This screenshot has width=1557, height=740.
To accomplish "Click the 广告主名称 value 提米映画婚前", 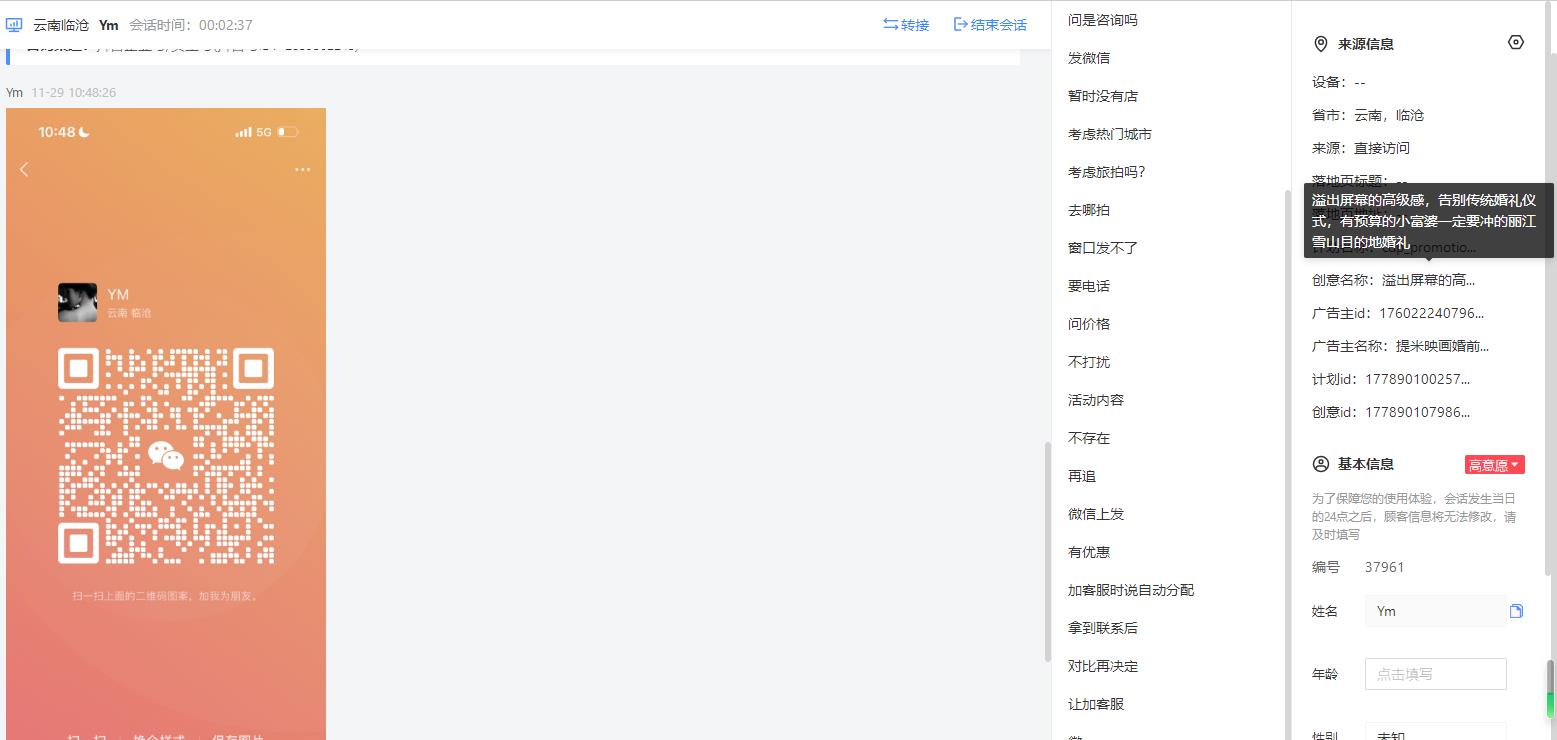I will click(x=1442, y=346).
